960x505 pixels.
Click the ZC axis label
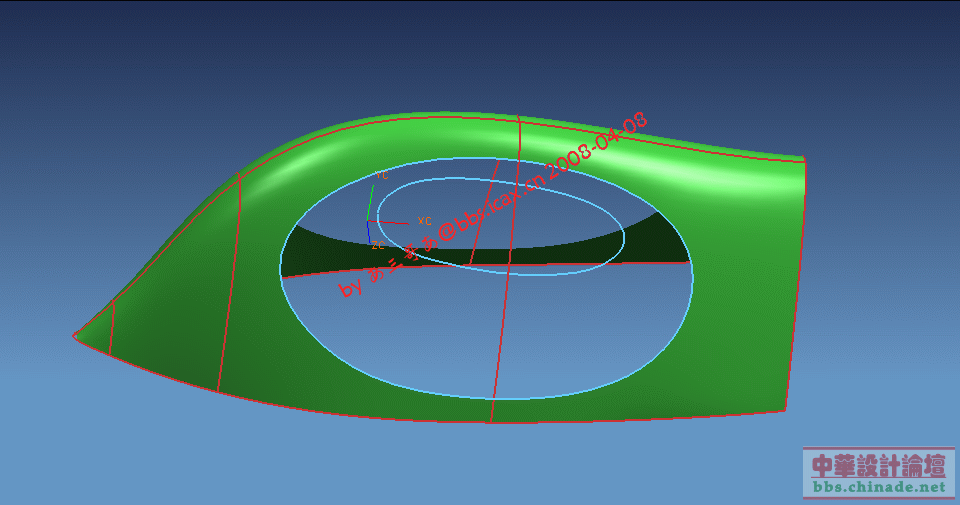point(378,245)
